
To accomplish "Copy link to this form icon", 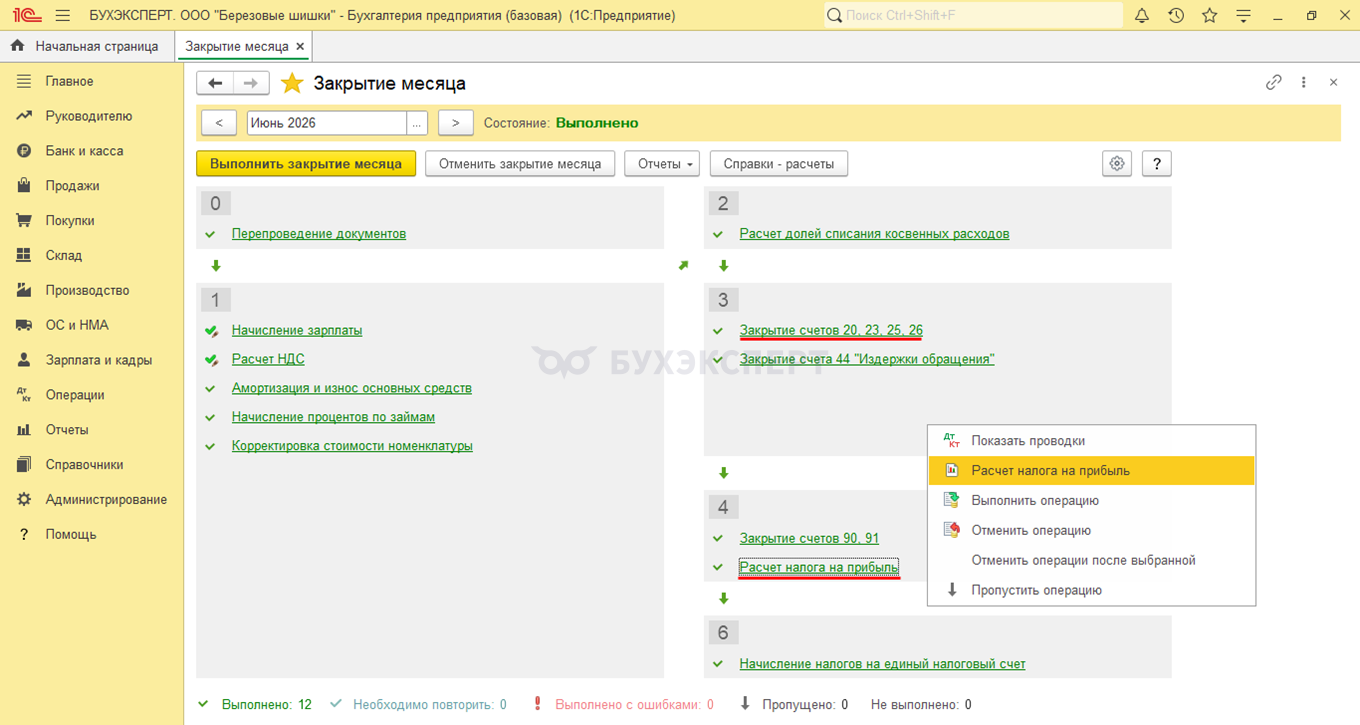I will [x=1273, y=83].
